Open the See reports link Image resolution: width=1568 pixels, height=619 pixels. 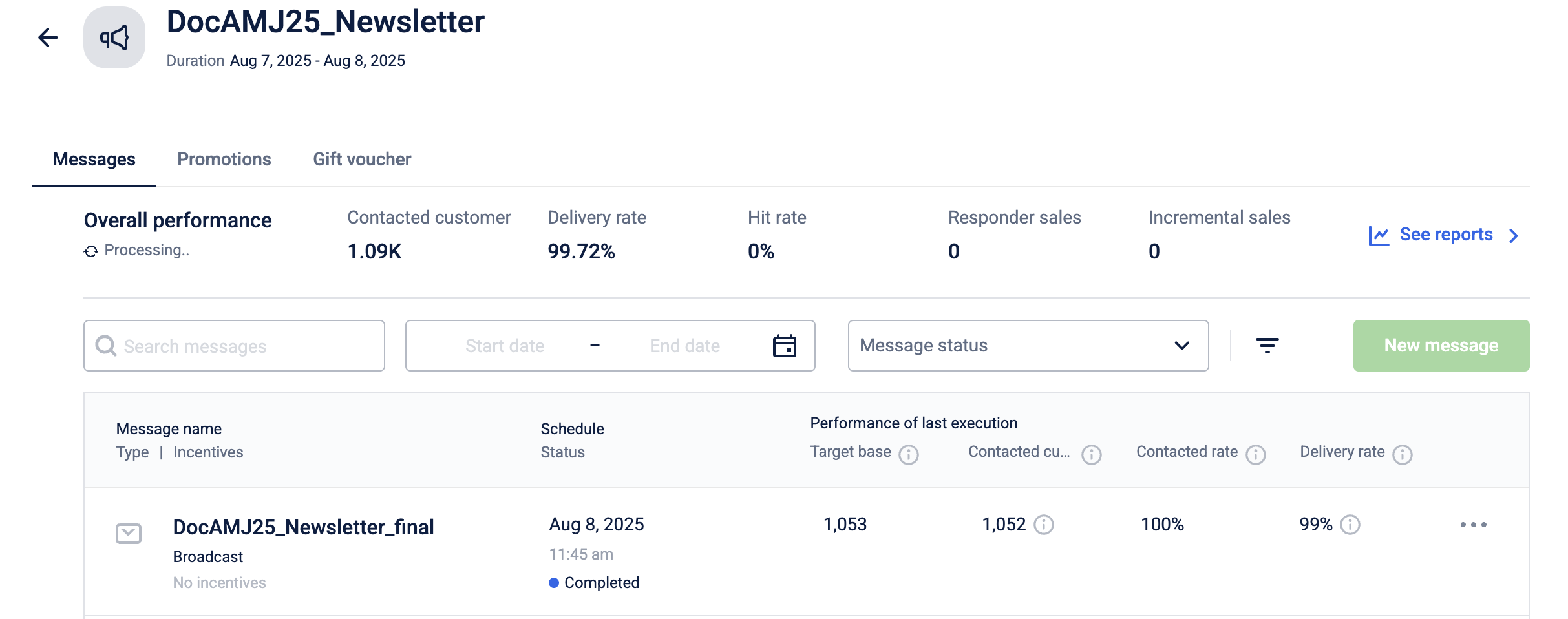coord(1446,235)
